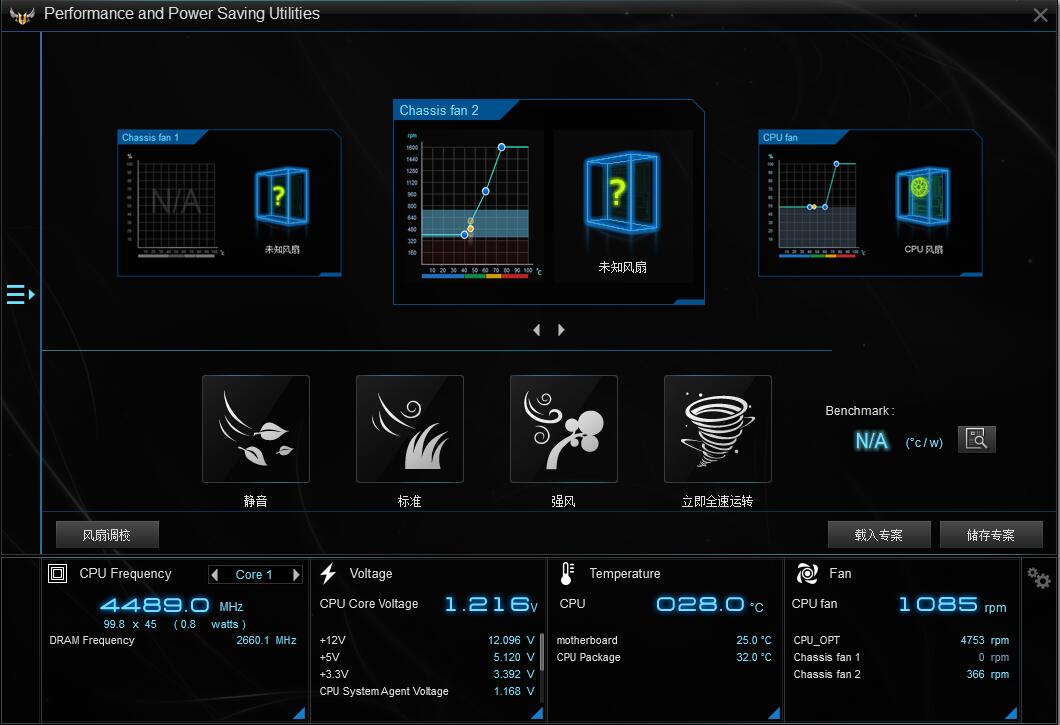Click the 储存专案 save profile button
This screenshot has width=1060, height=725.
[991, 535]
